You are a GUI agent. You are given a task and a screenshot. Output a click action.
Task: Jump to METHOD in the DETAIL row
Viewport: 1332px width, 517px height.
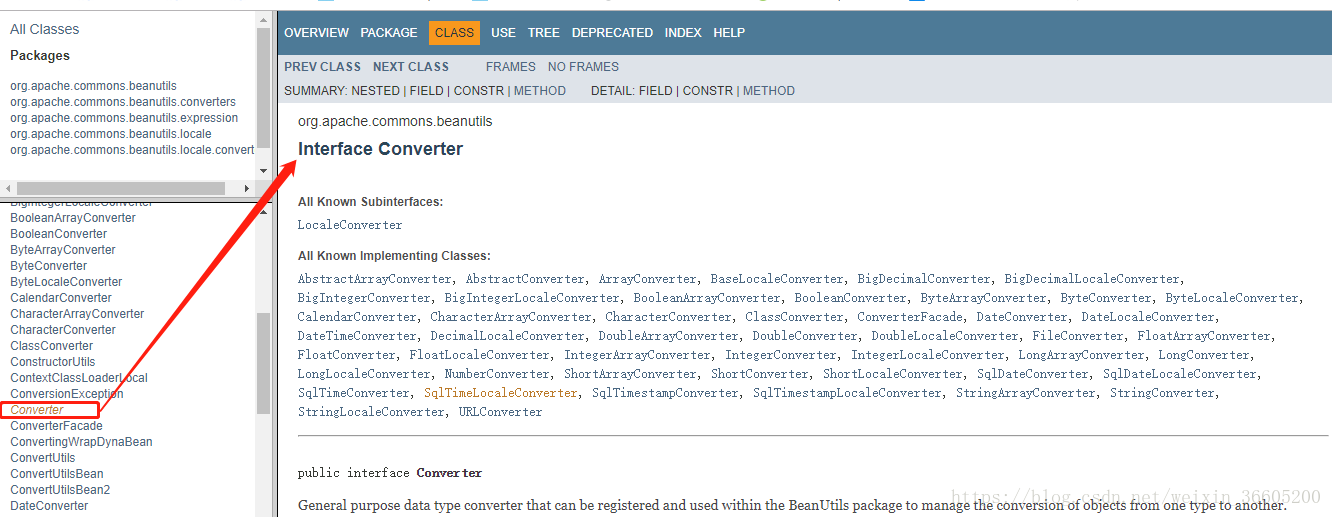click(769, 91)
